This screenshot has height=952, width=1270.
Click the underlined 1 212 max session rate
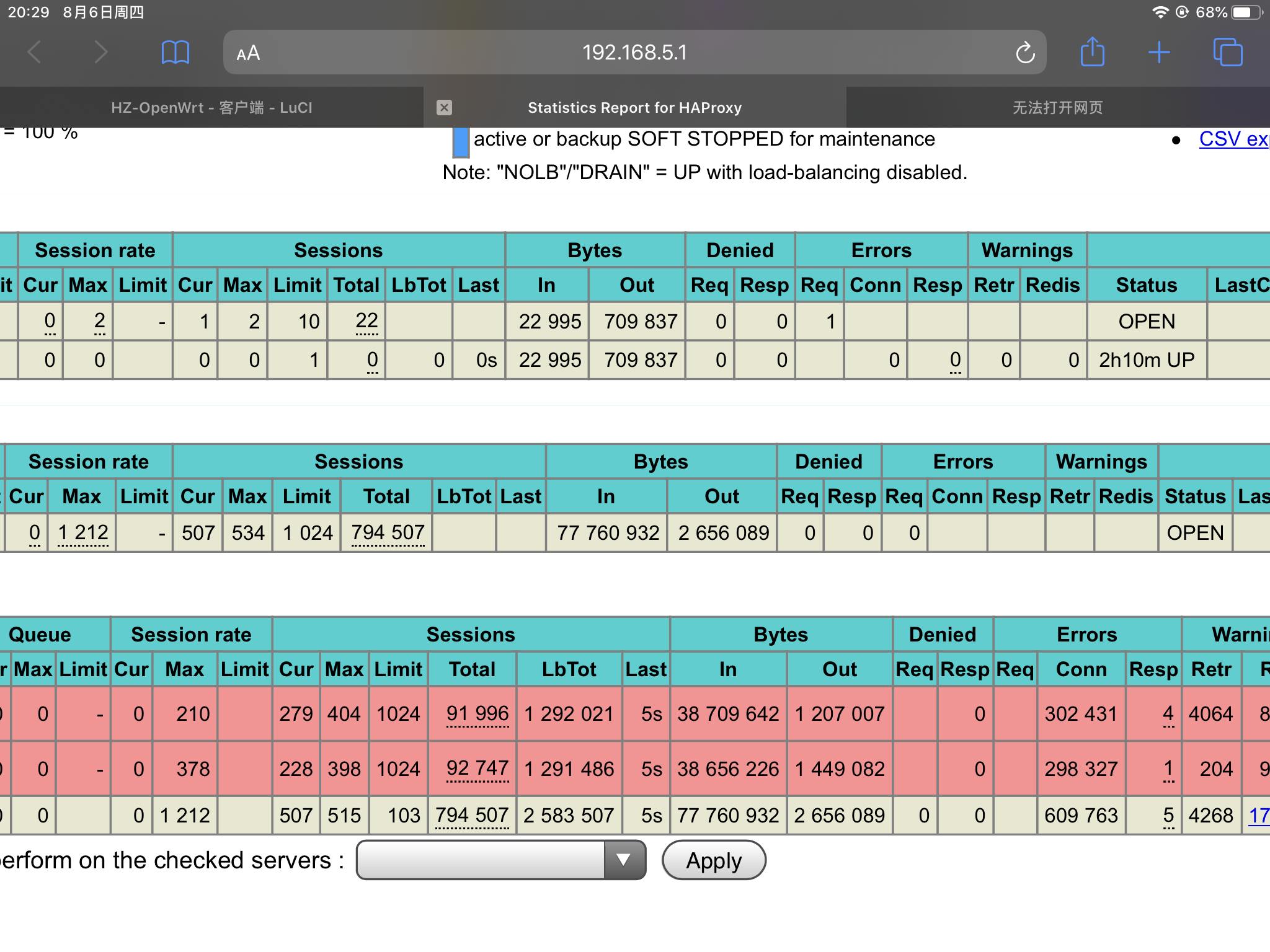[82, 532]
